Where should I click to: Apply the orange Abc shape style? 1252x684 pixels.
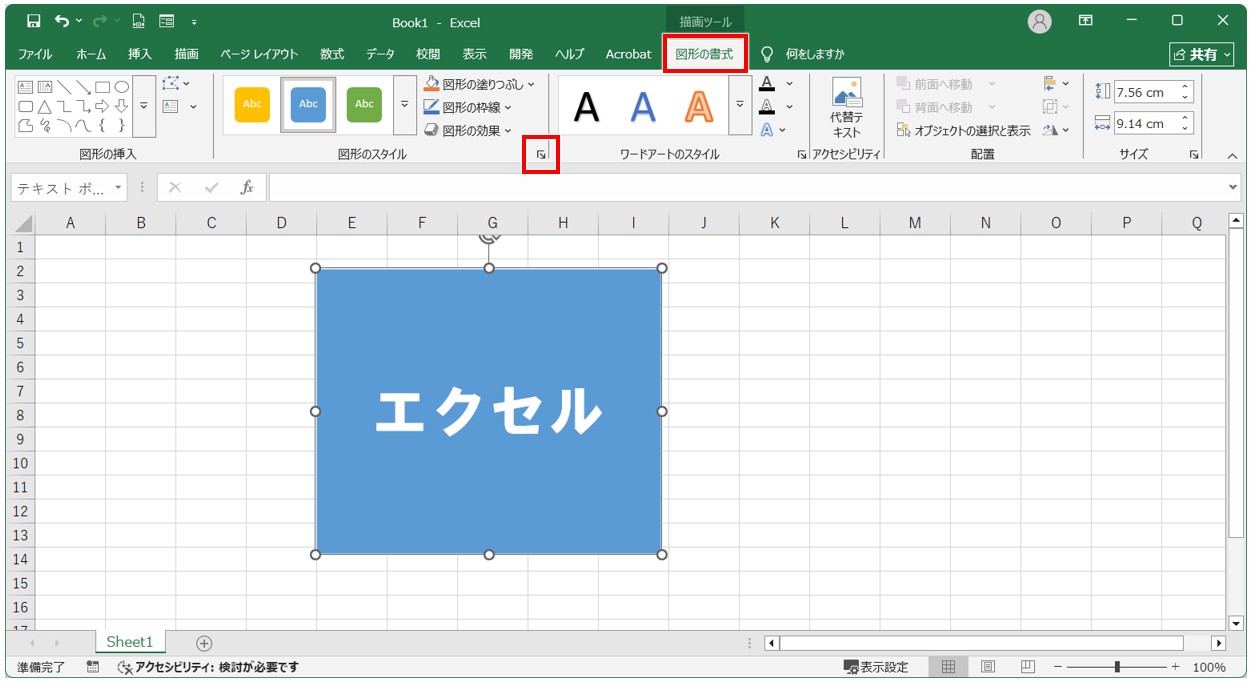click(252, 104)
